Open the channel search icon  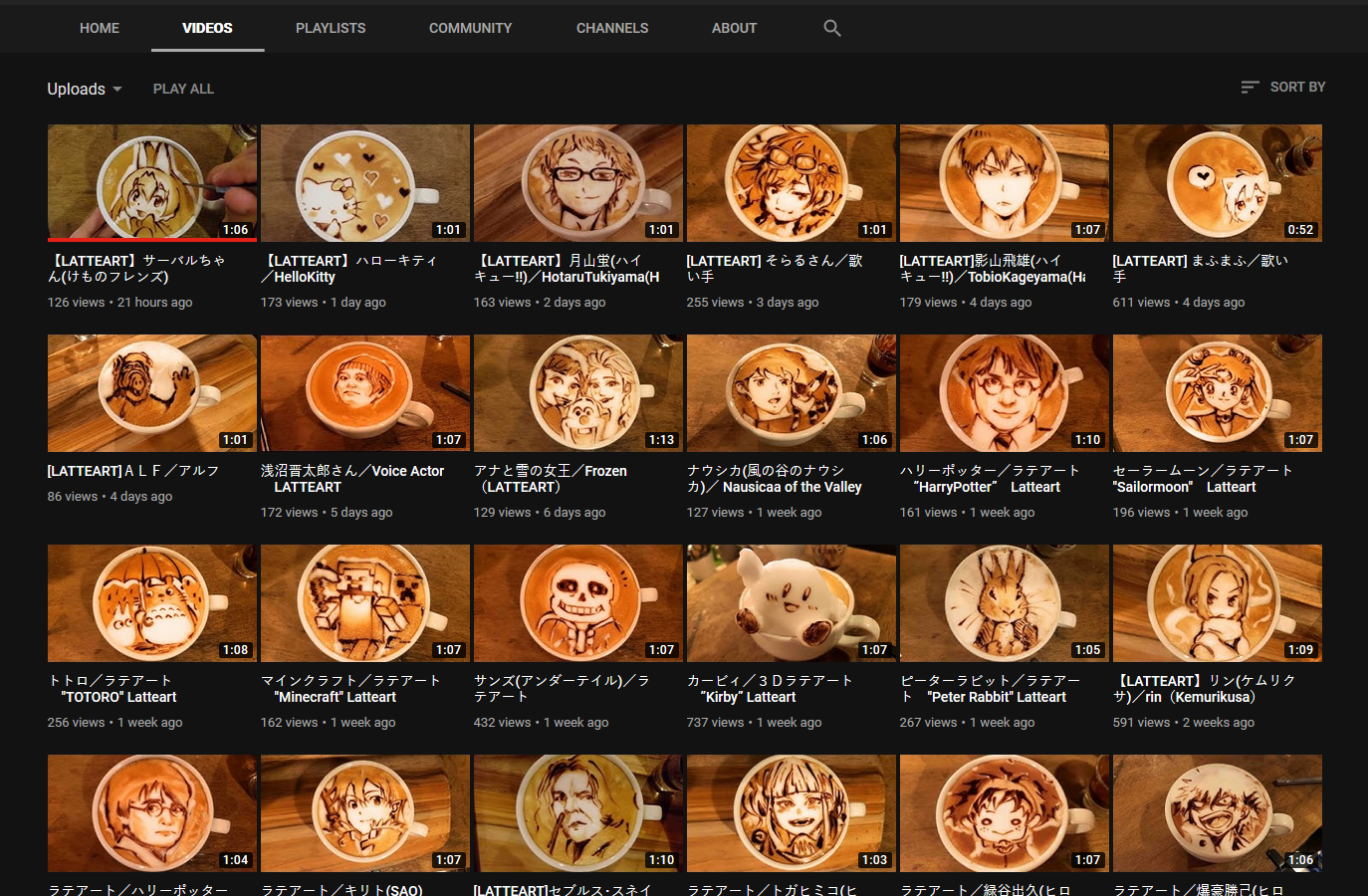[x=832, y=28]
